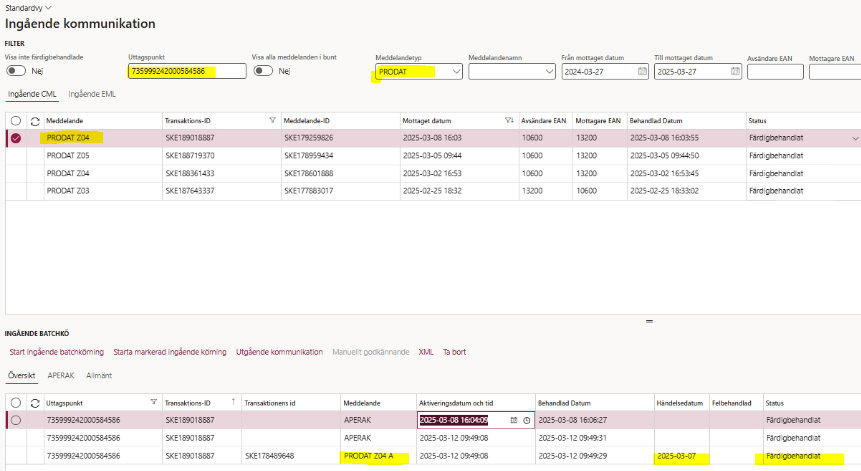Open calendar picker for Till mottaget datum
The image size is (861, 471).
click(x=735, y=72)
